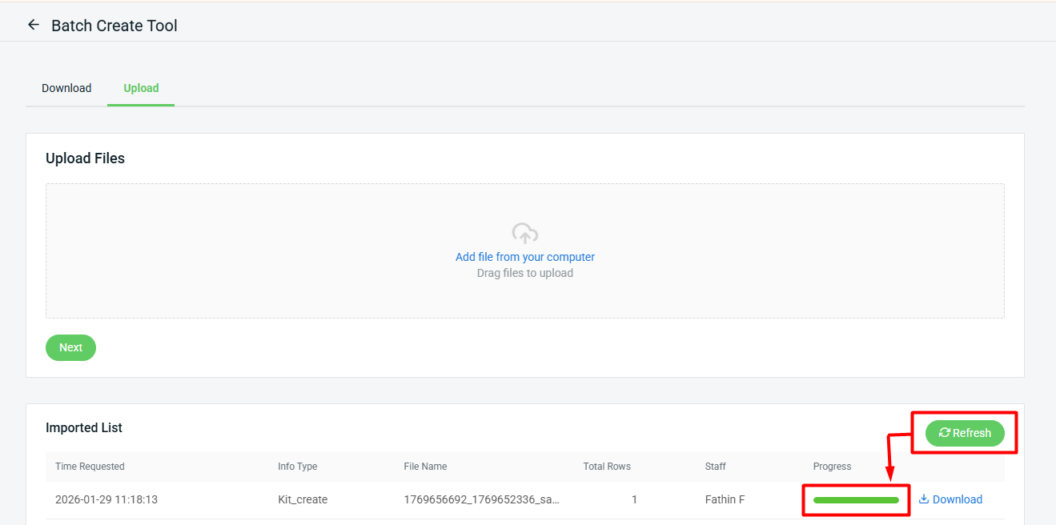Select the 2026-01-29 11:18:13 timestamp cell
The width and height of the screenshot is (1056, 525).
(x=106, y=499)
